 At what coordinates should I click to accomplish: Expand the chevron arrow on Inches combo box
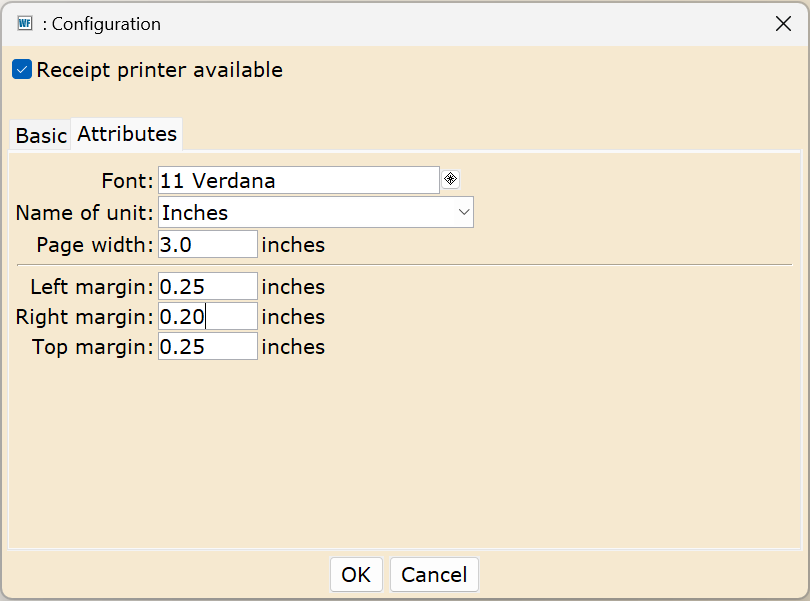click(463, 212)
